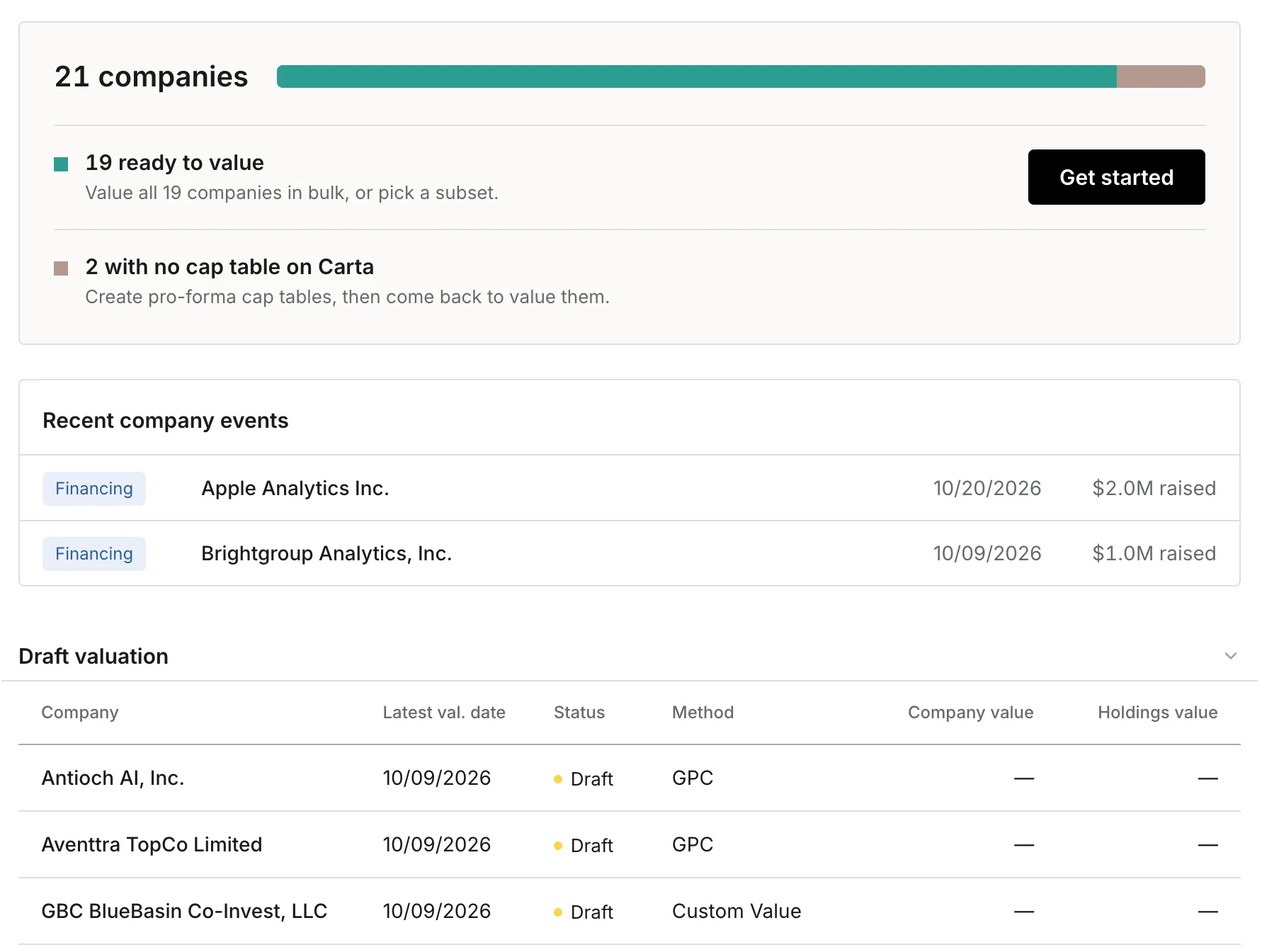
Task: Collapse the Draft valuation section chevron
Action: (1231, 656)
